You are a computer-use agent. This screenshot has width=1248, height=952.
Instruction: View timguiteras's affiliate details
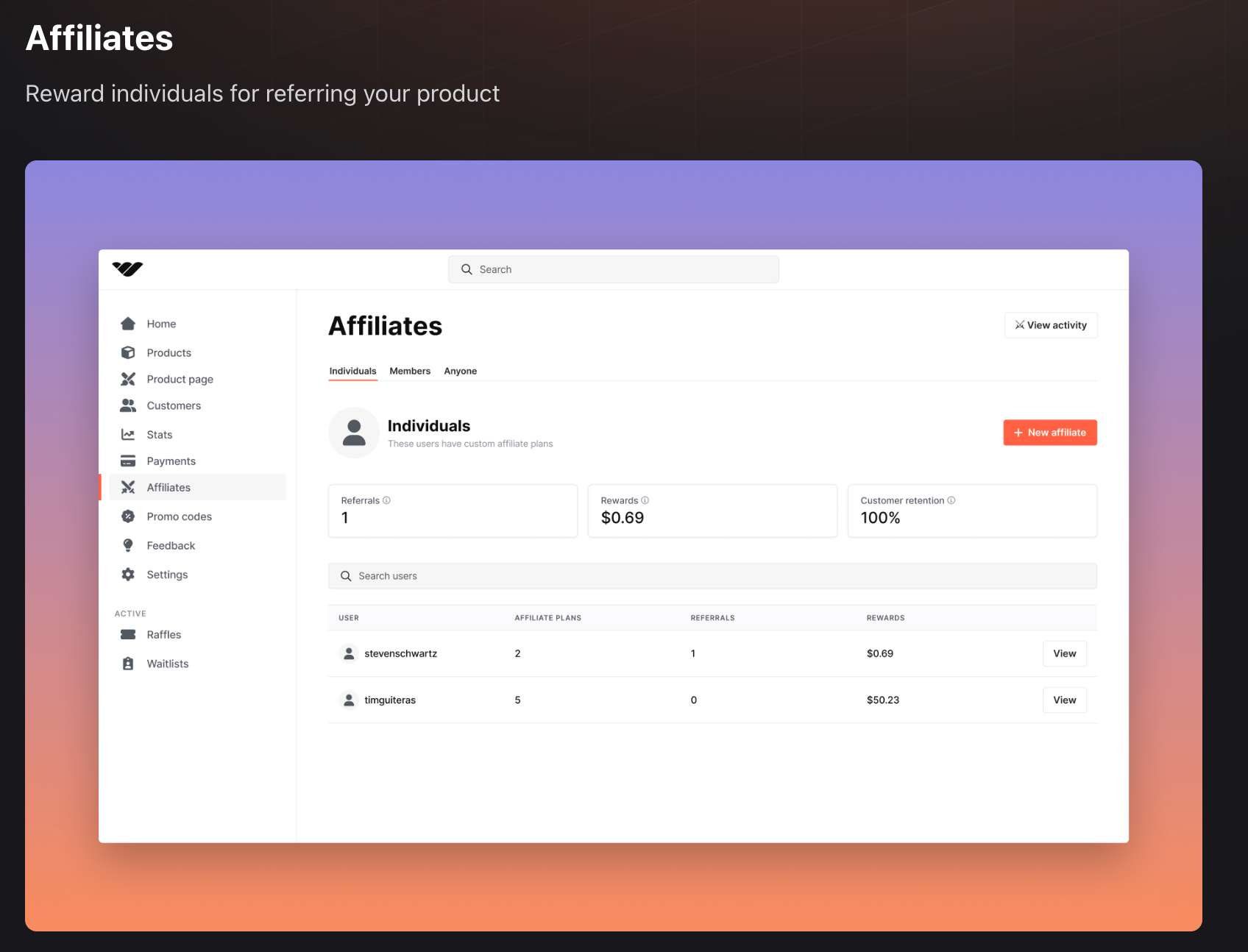click(x=1065, y=700)
